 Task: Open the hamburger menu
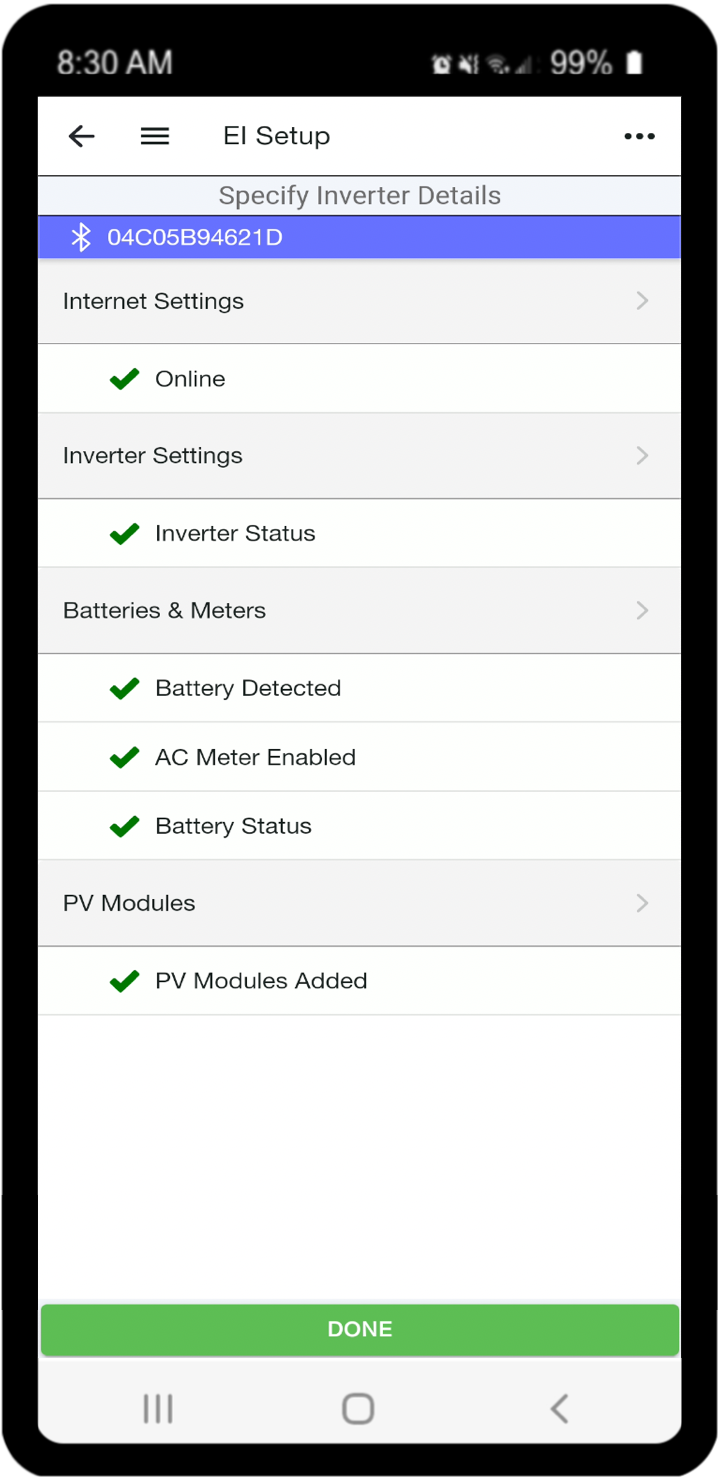pyautogui.click(x=155, y=136)
